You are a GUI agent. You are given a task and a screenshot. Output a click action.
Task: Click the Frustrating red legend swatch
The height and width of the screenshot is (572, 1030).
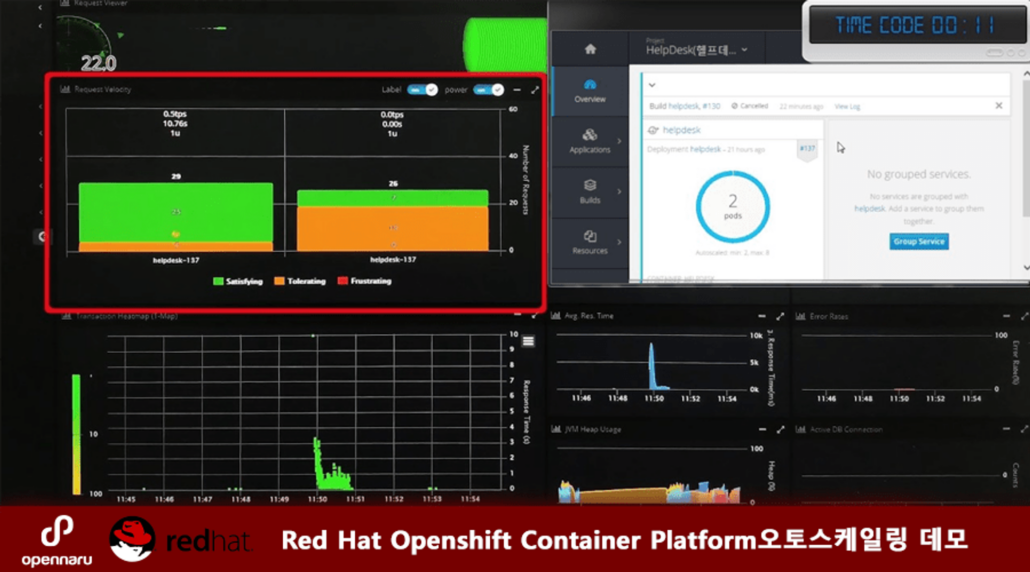342,281
